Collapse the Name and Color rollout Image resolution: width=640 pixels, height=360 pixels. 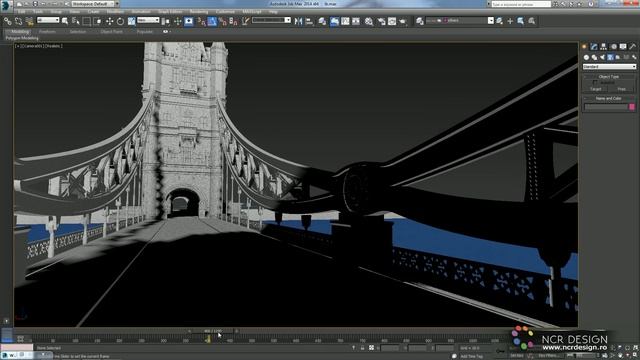[609, 98]
